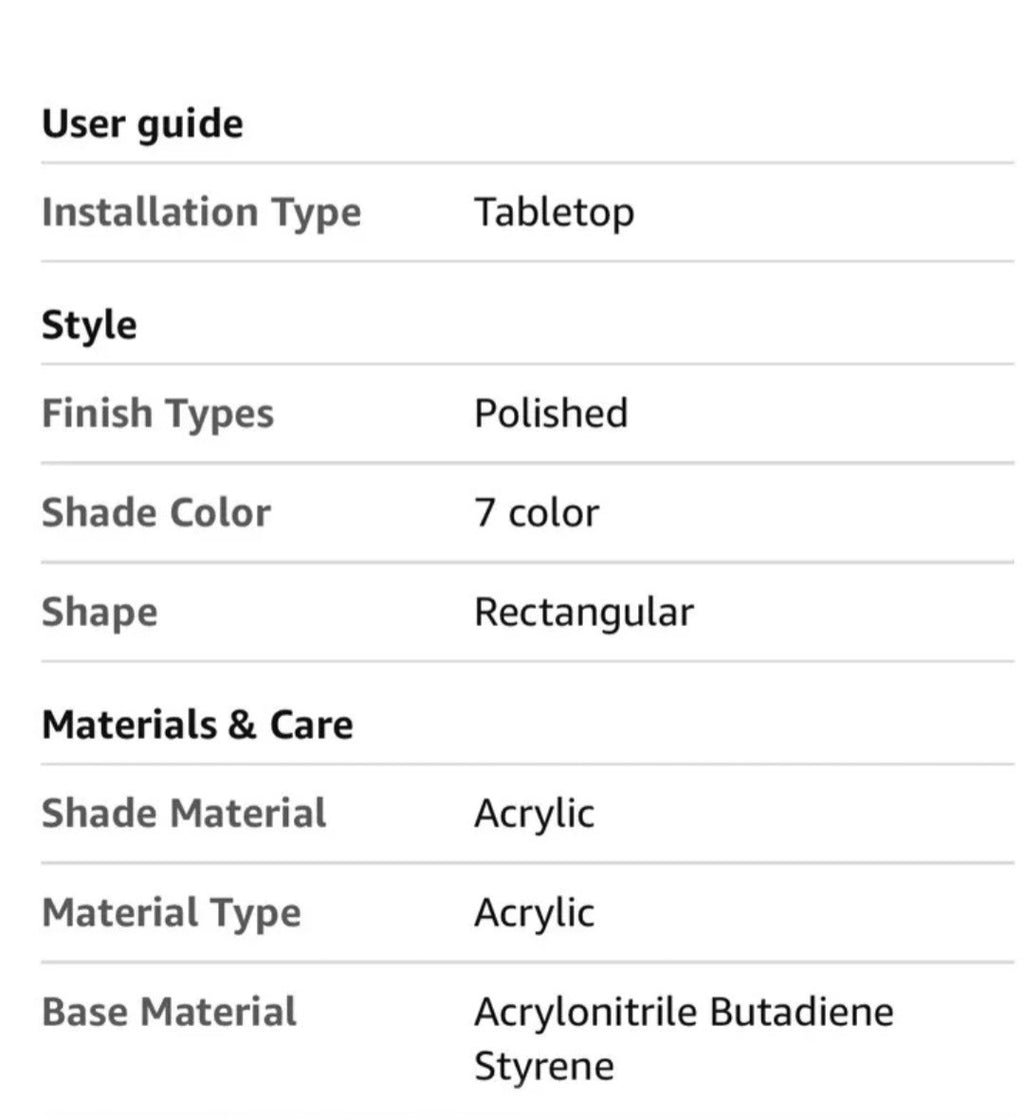This screenshot has width=1024, height=1120.
Task: Select the Materials & Care heading
Action: [x=198, y=725]
